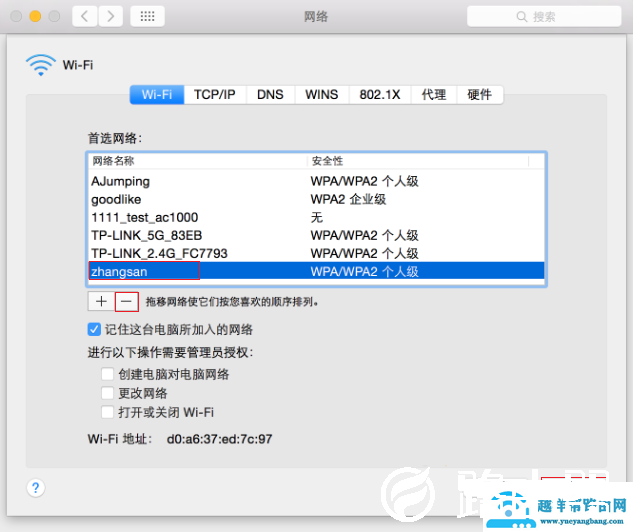Click the 安全性 column header
The image size is (633, 532).
[418, 161]
